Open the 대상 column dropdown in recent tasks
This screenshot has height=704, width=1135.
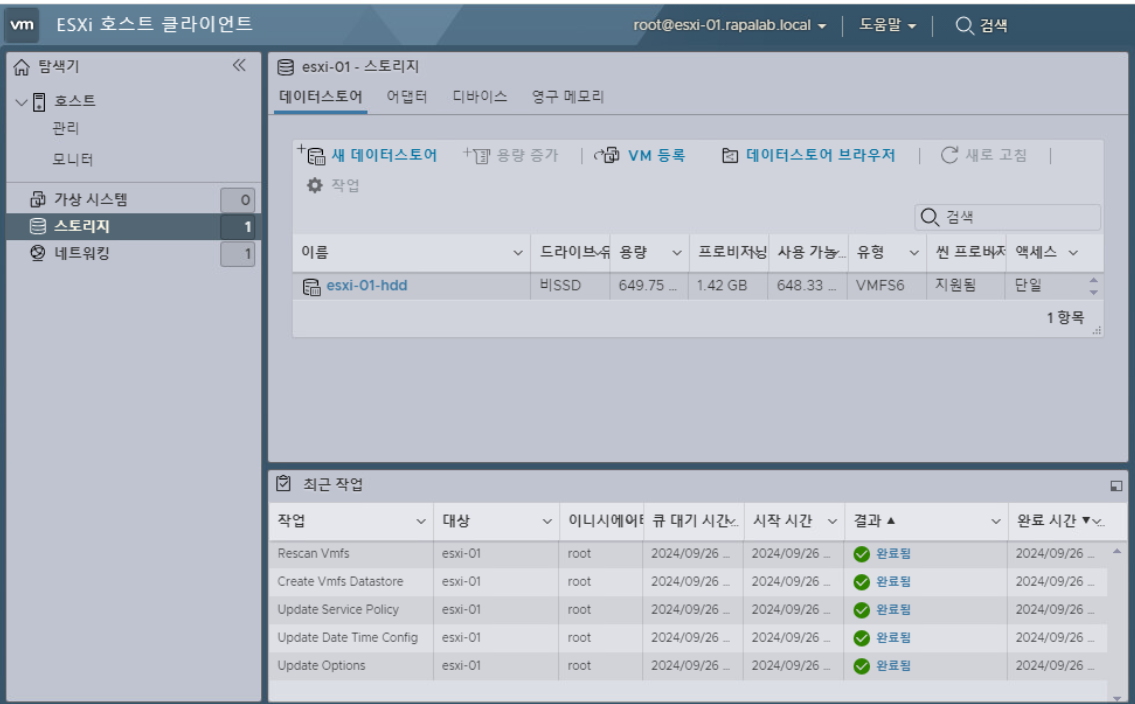[x=547, y=521]
